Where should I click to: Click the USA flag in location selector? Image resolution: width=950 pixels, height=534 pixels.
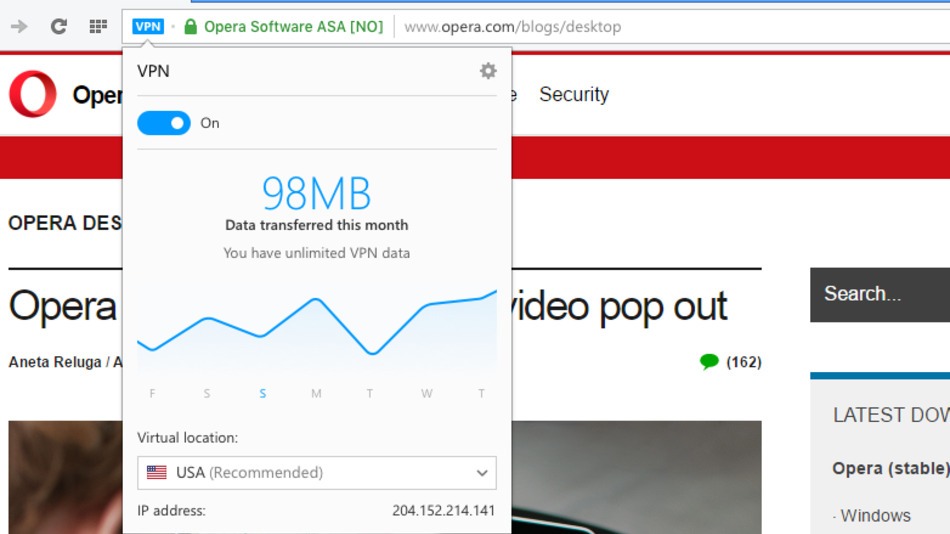[x=156, y=472]
